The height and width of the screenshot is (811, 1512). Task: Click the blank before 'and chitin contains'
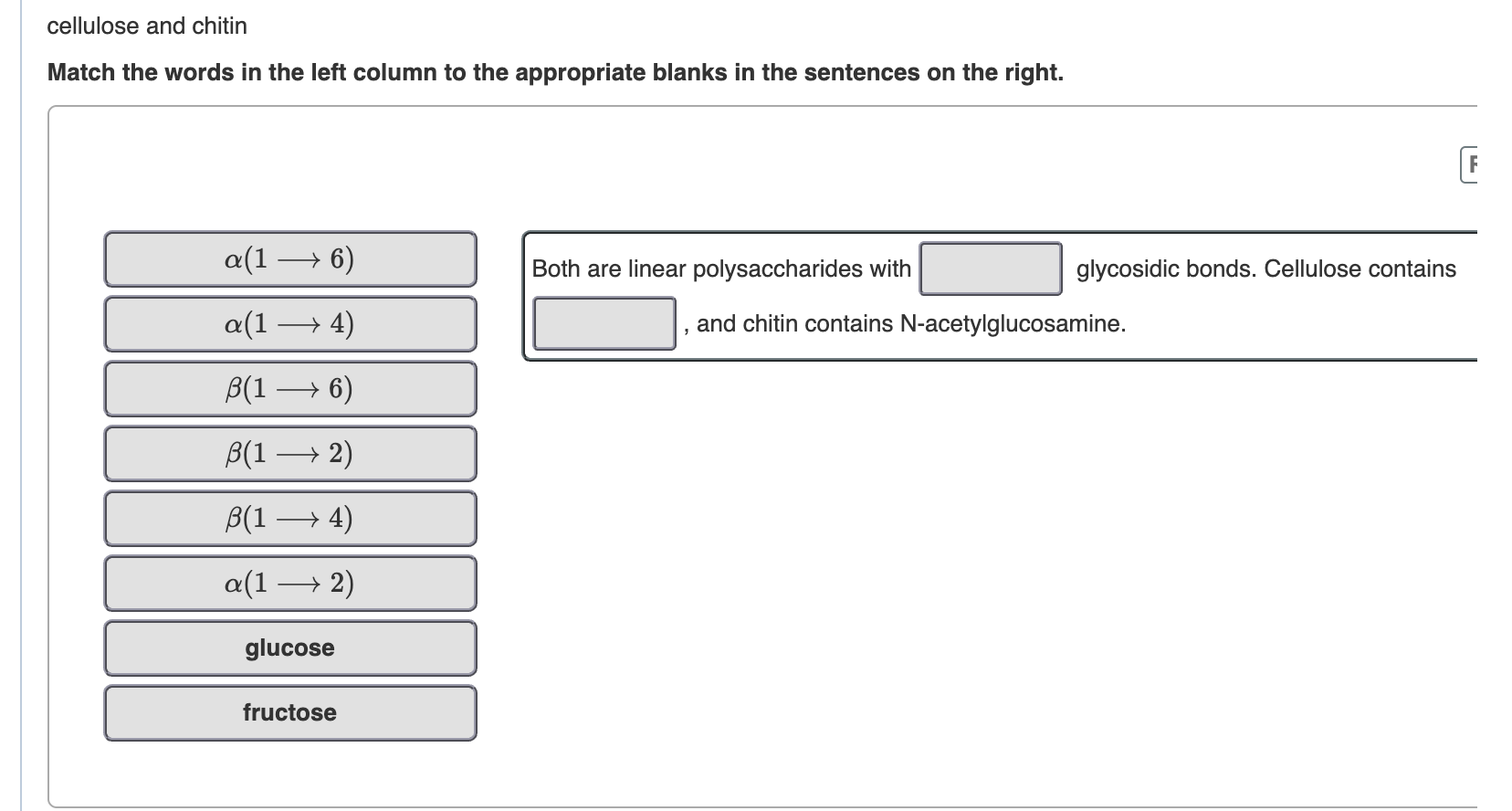[x=604, y=323]
